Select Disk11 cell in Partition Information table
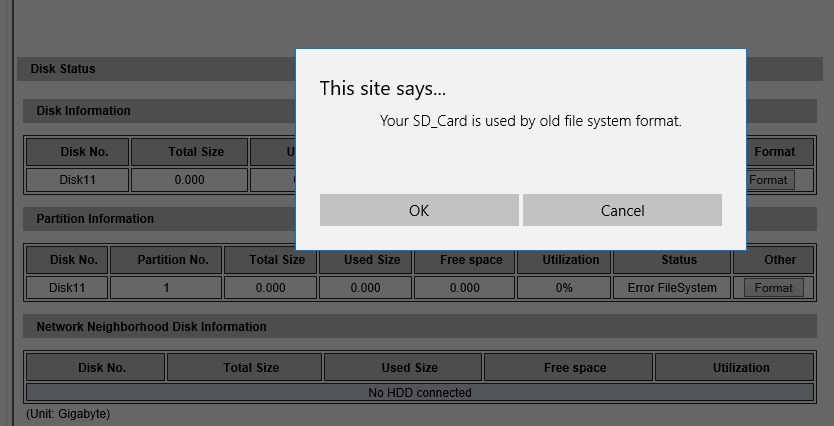Image resolution: width=834 pixels, height=426 pixels. point(67,288)
